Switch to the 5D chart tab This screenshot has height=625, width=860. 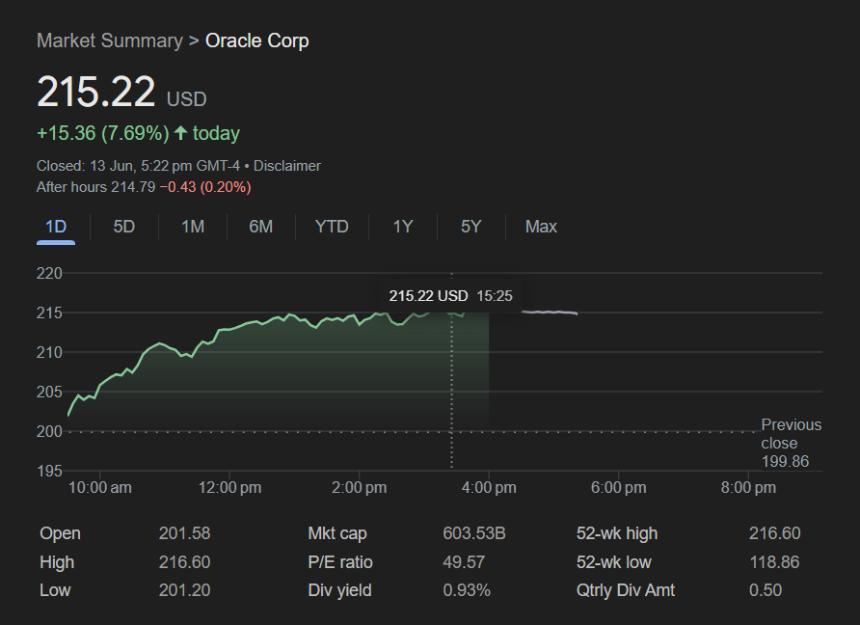(x=124, y=227)
